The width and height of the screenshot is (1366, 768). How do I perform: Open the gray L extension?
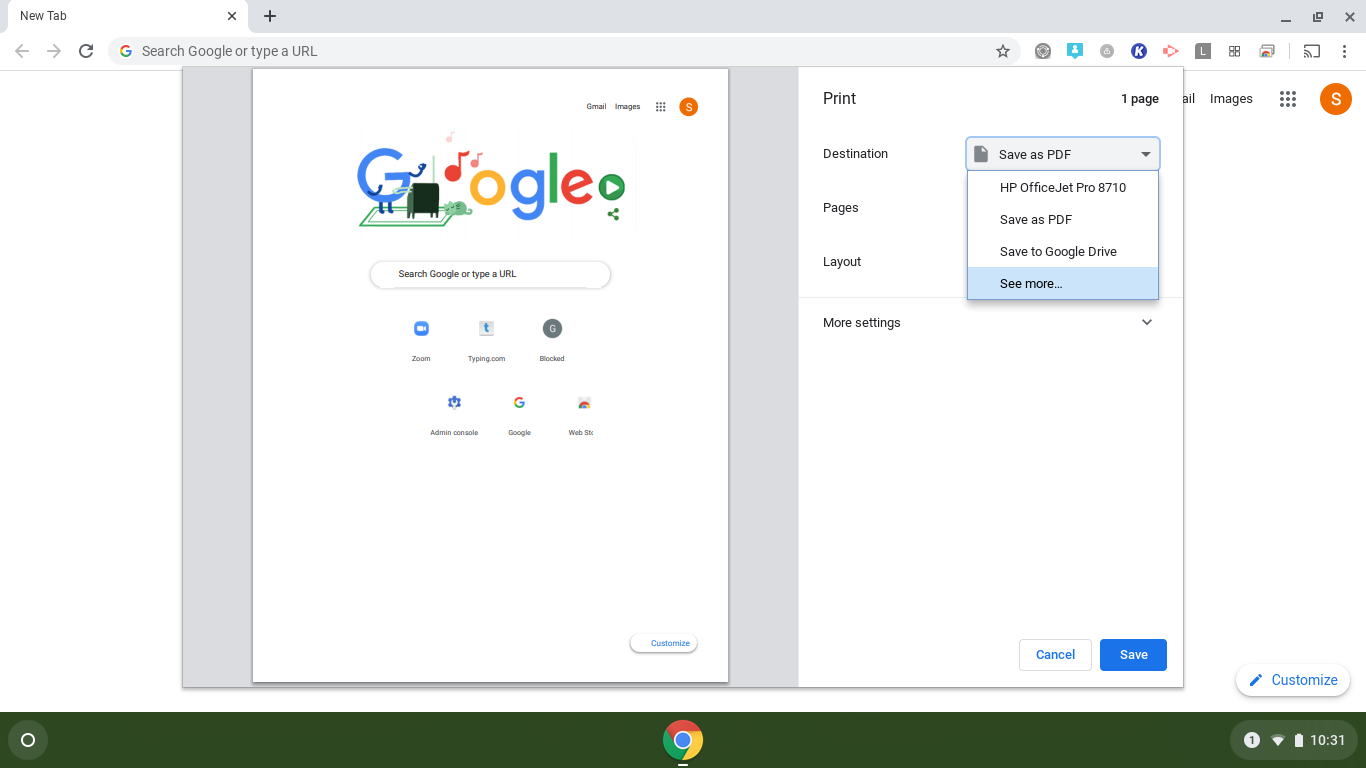click(1203, 51)
